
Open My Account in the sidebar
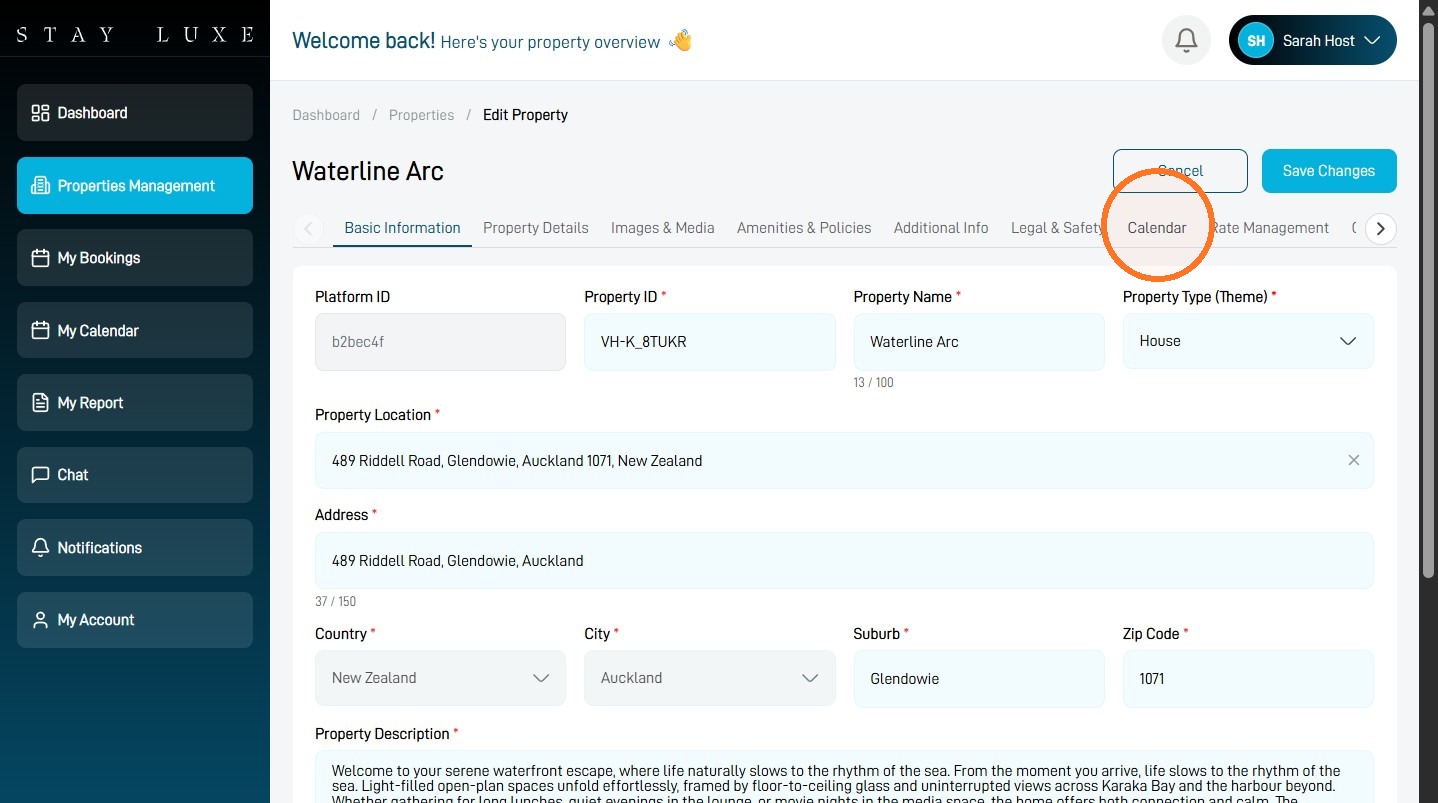click(135, 620)
